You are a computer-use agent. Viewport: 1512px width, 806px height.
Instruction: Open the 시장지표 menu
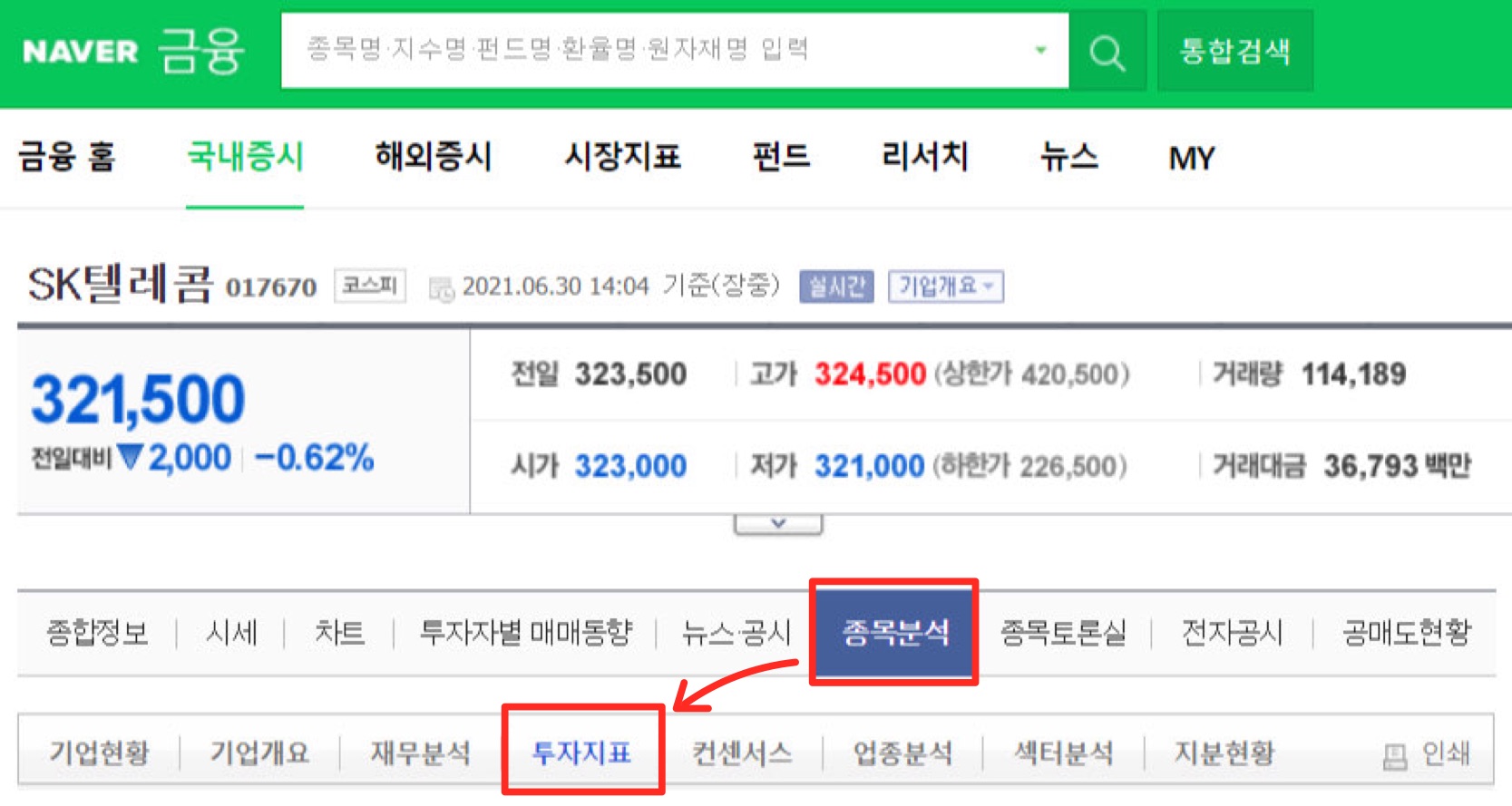[622, 157]
